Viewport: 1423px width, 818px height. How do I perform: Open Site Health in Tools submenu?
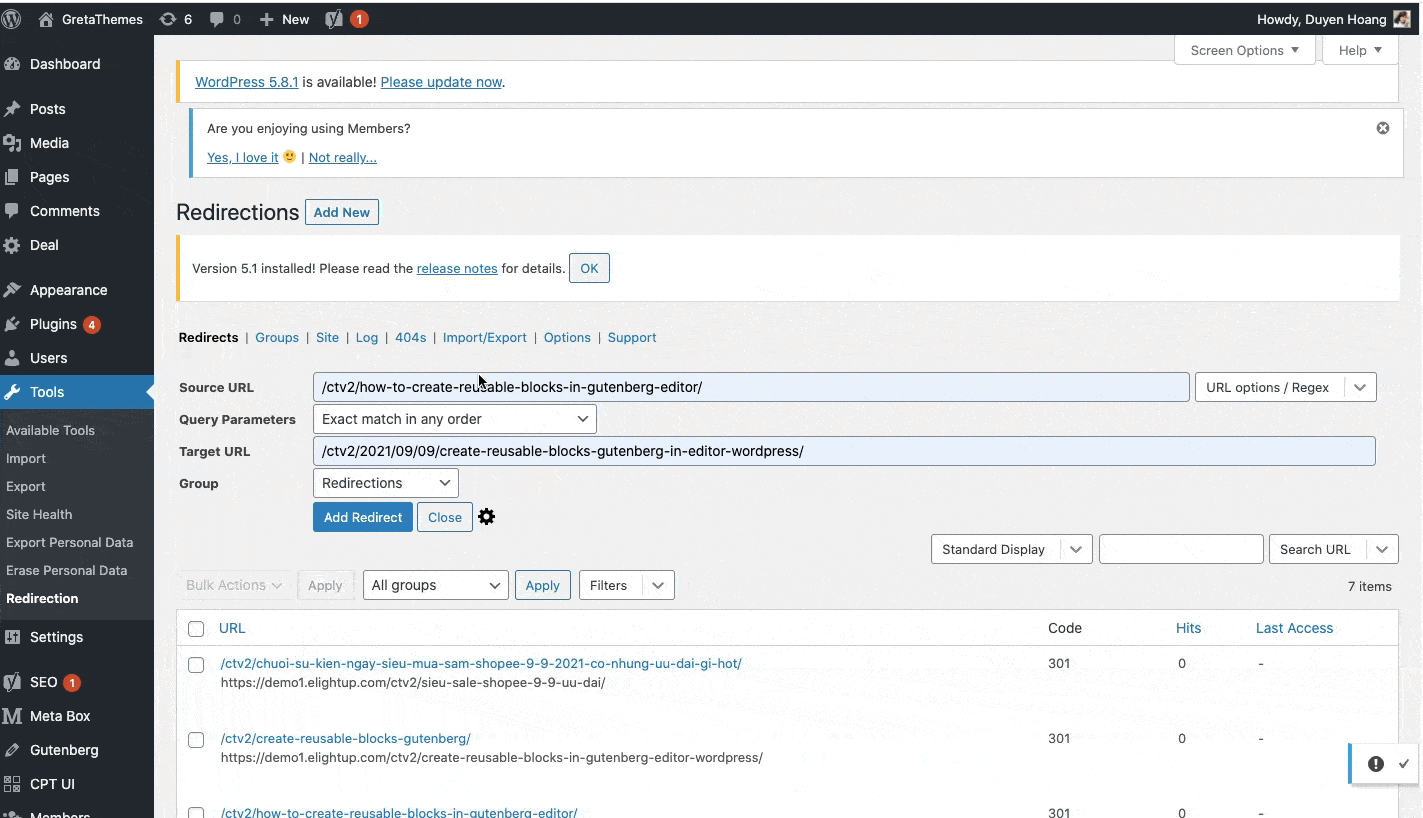(x=39, y=514)
